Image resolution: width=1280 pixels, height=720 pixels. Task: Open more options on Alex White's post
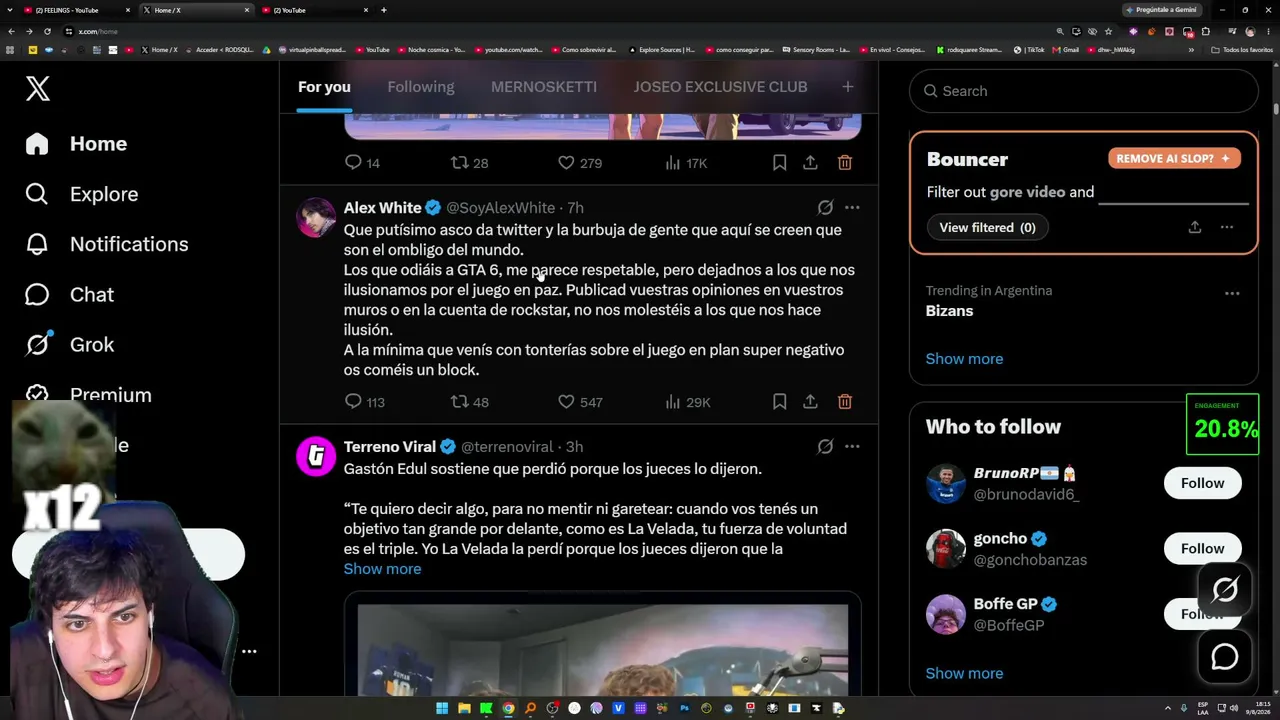852,208
